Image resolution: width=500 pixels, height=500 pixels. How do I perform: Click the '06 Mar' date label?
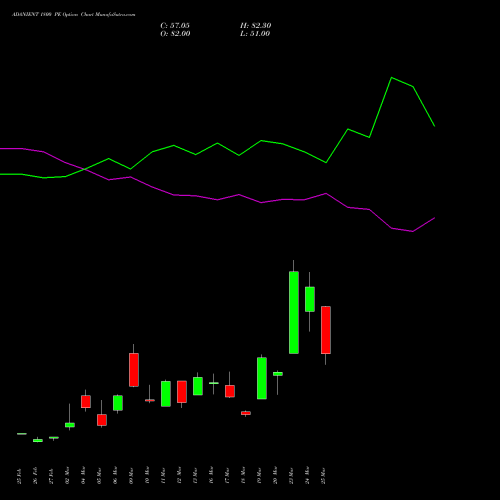tap(115, 476)
